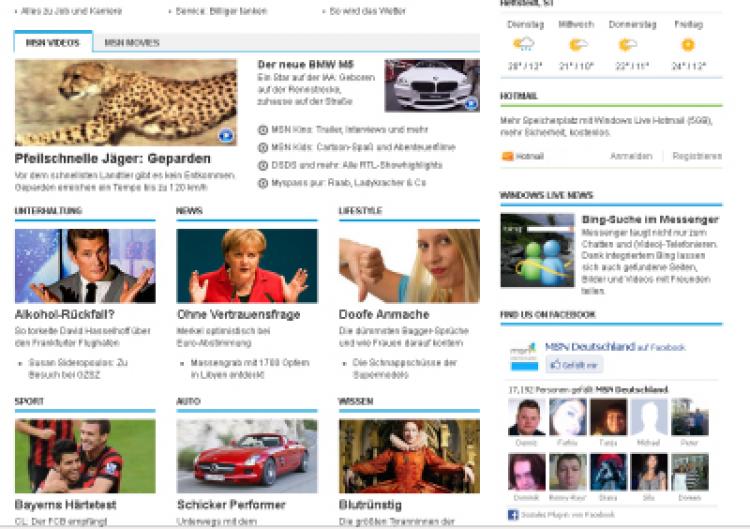Open 'Ohne Vertrauensfrage' news headline
Image resolution: width=750 pixels, height=529 pixels.
pyautogui.click(x=238, y=314)
